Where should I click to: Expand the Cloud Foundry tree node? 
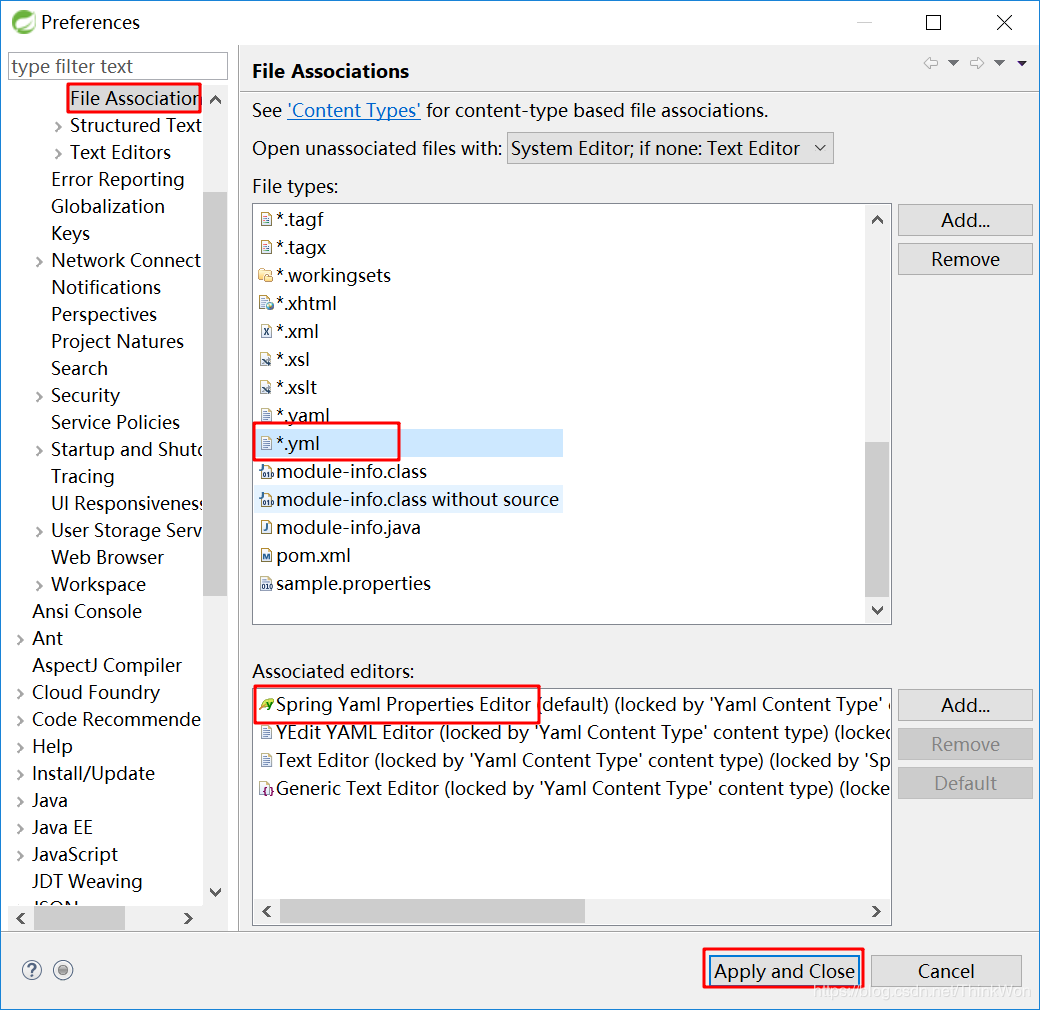click(x=20, y=693)
